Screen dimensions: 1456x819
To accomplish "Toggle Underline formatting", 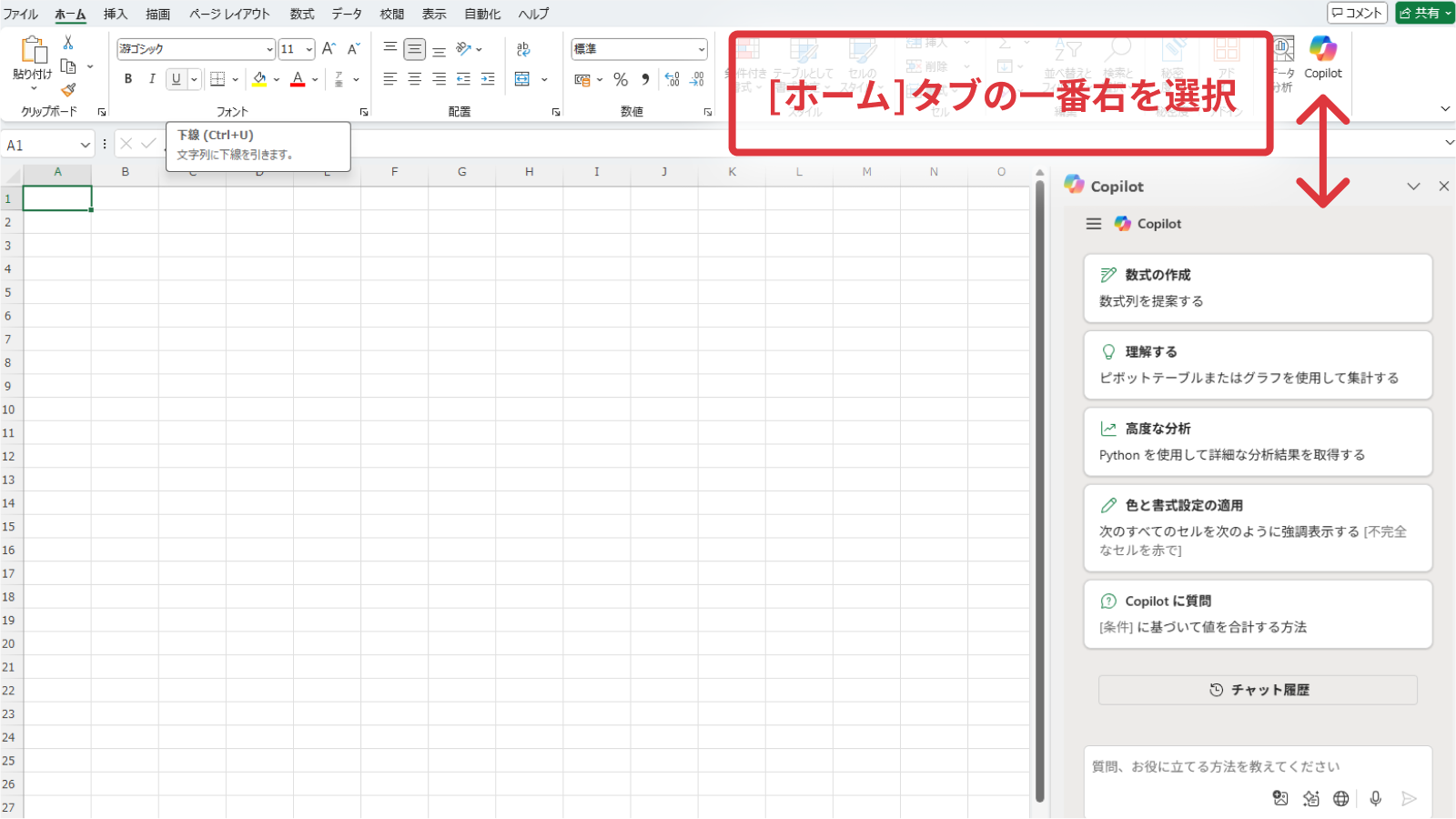I will 177,79.
